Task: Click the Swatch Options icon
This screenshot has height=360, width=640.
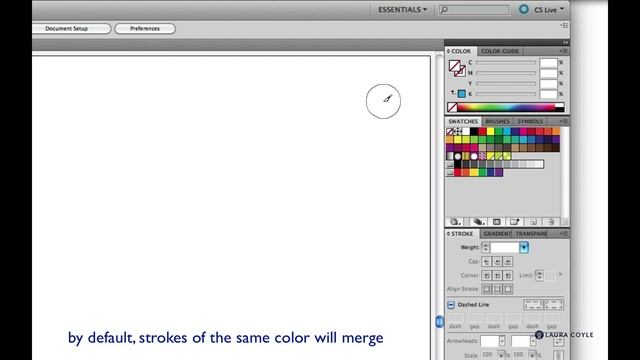Action: click(497, 222)
